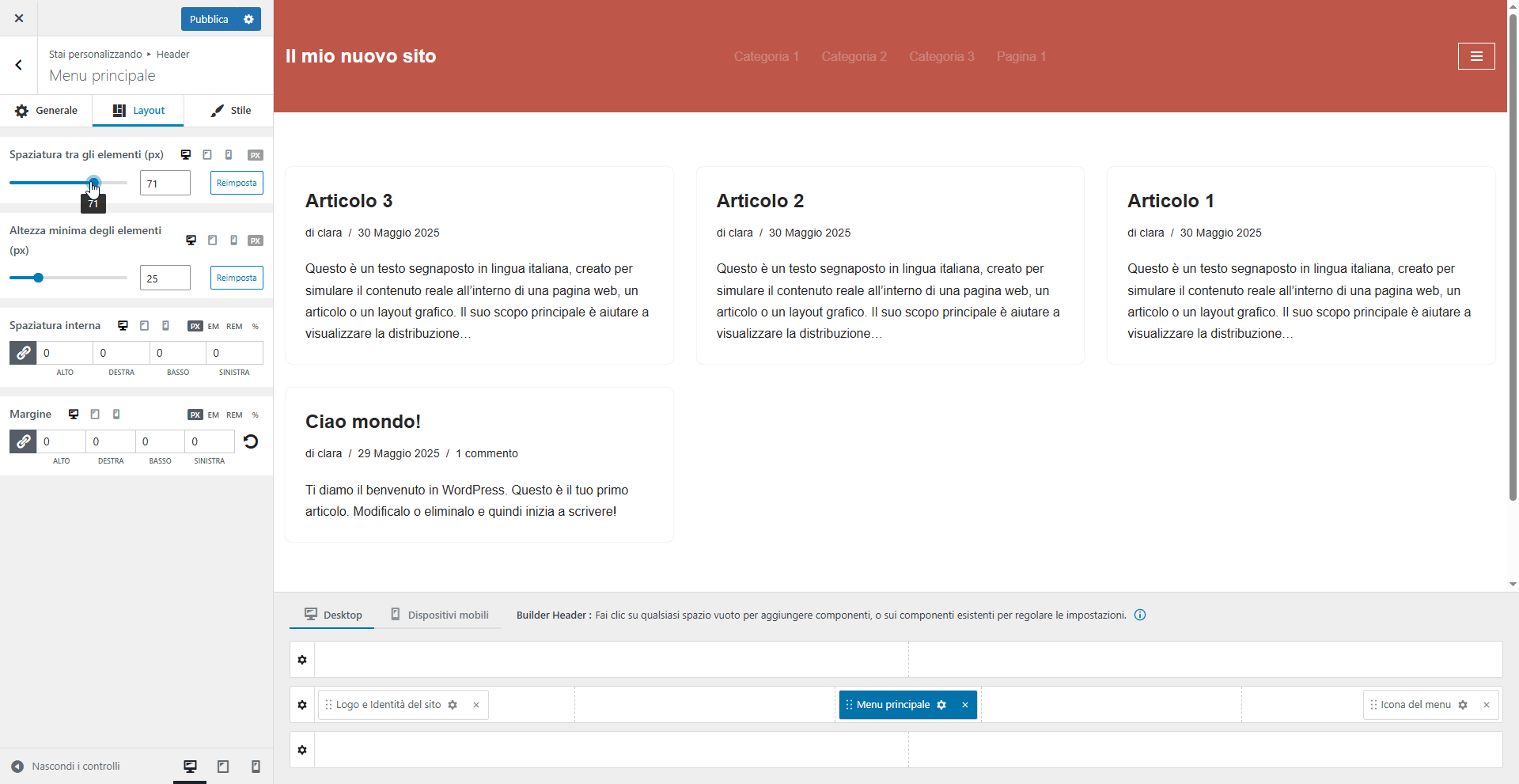Image resolution: width=1519 pixels, height=784 pixels.
Task: Click the DESTRA field of Margine
Action: tap(111, 441)
